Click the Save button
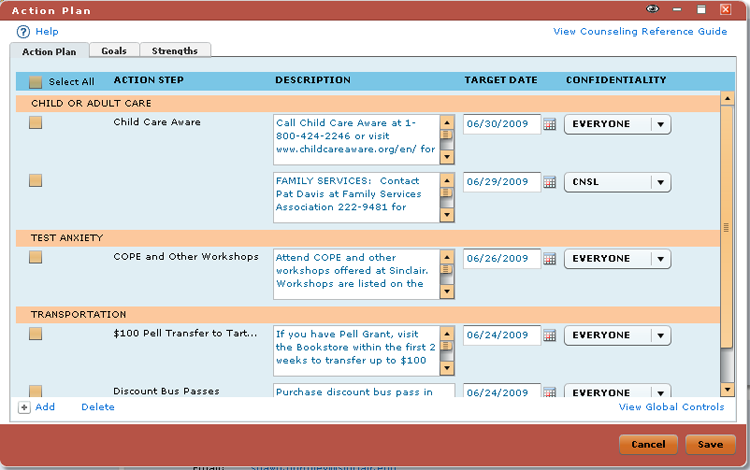 click(x=710, y=444)
